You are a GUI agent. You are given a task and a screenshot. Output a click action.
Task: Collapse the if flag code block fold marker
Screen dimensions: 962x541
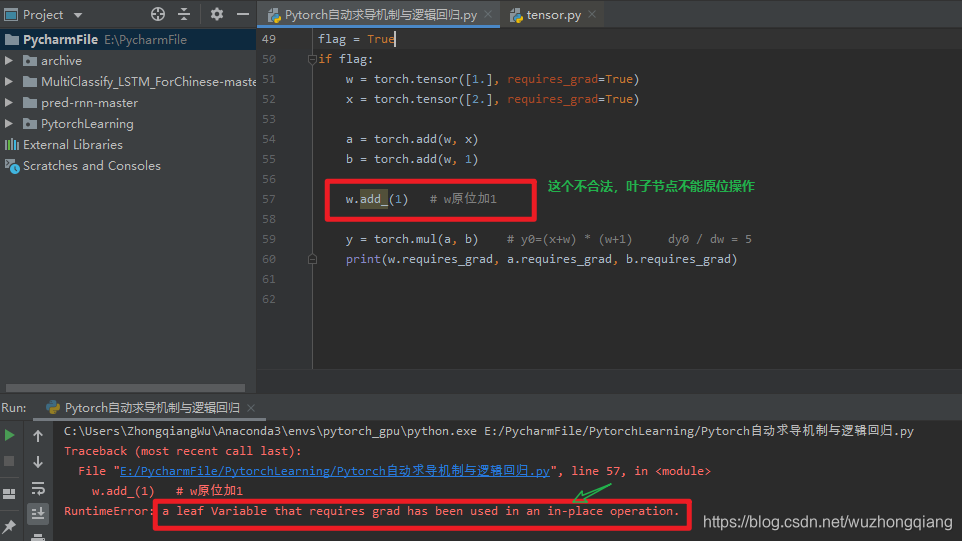tap(312, 59)
